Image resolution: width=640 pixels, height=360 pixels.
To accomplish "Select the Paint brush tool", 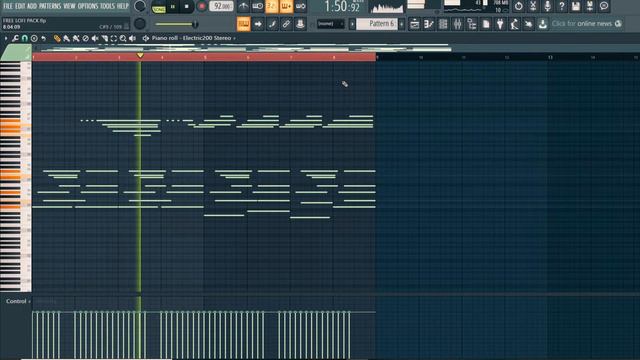I will [x=67, y=38].
